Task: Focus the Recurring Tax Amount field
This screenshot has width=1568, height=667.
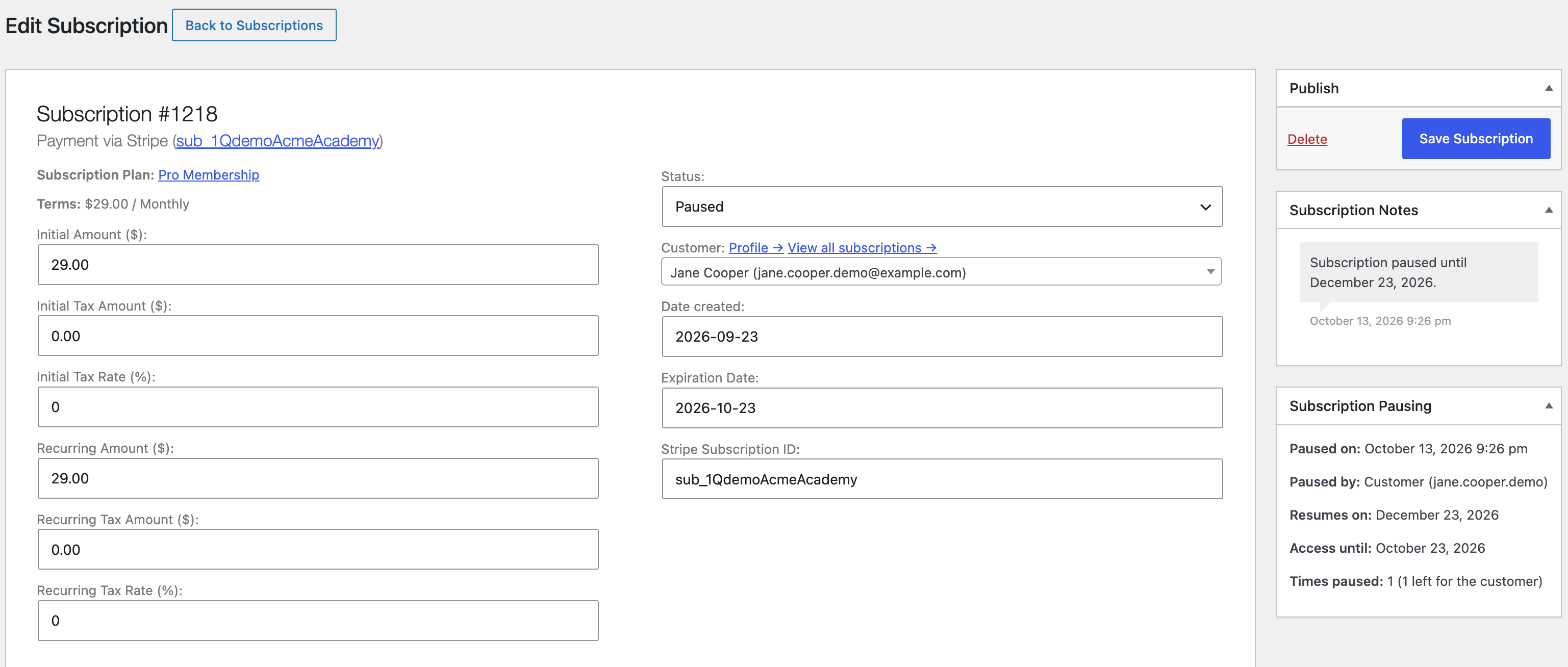Action: pyautogui.click(x=318, y=549)
